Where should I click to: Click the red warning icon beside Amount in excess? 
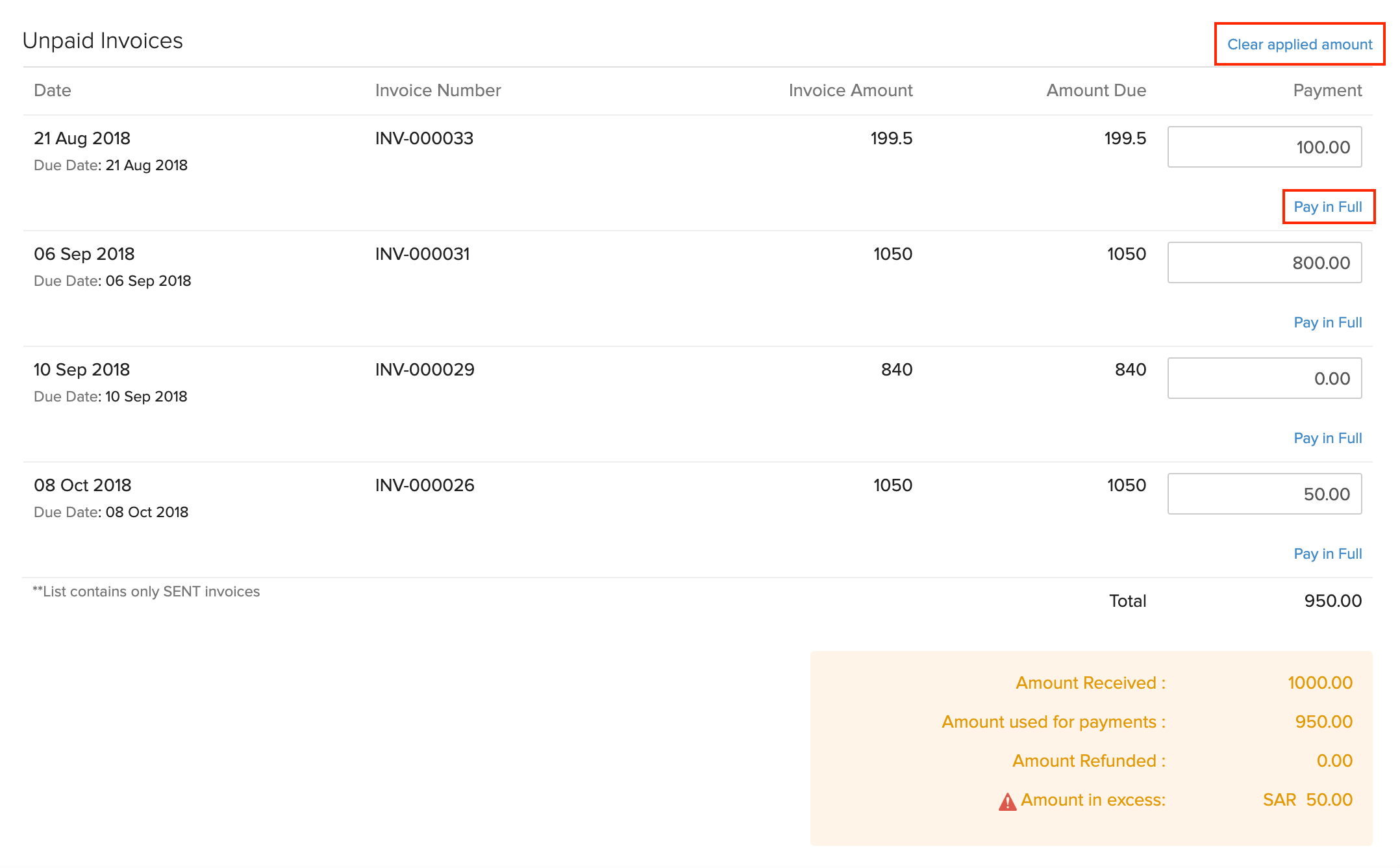[x=1007, y=802]
